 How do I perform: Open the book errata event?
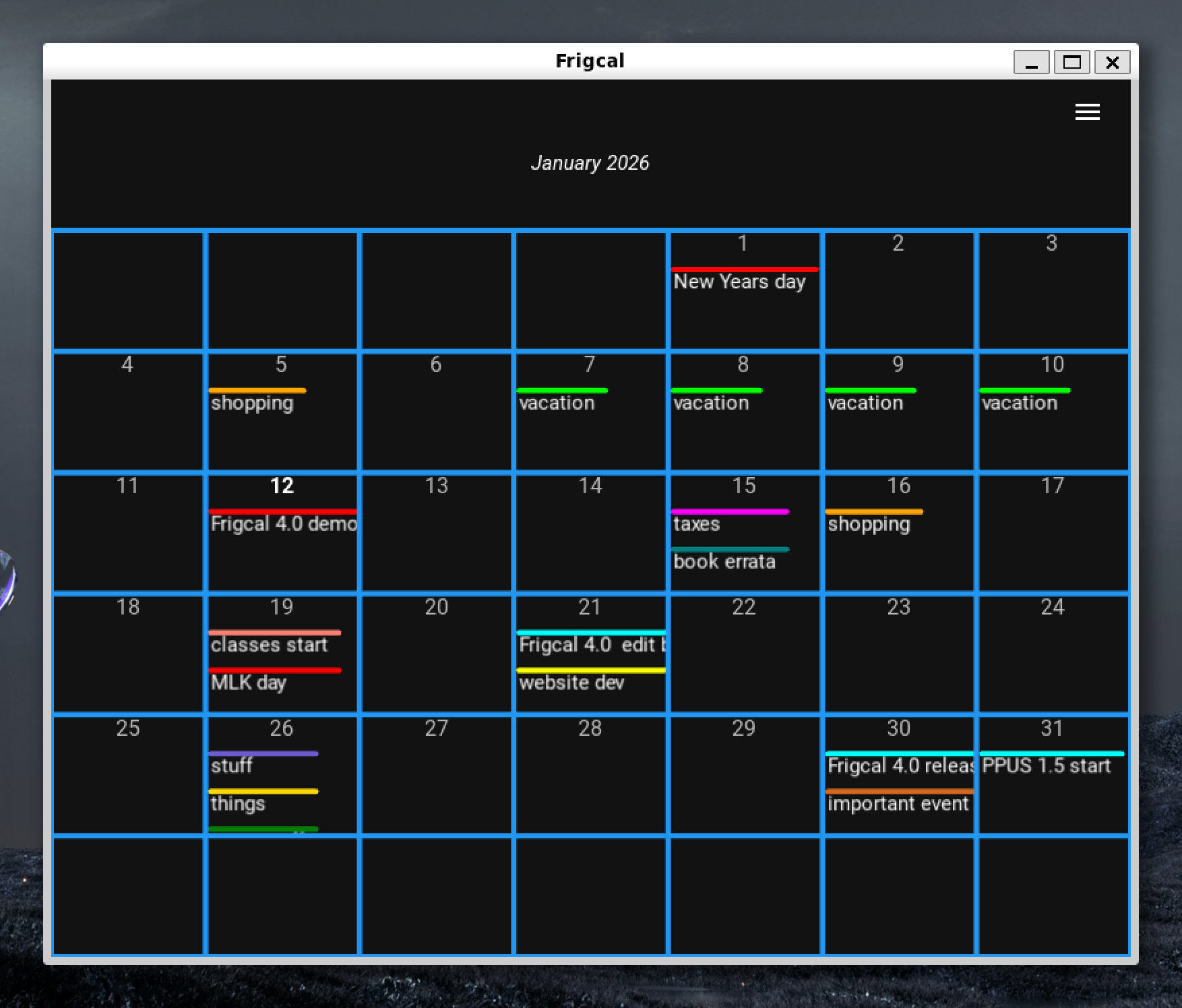click(724, 562)
